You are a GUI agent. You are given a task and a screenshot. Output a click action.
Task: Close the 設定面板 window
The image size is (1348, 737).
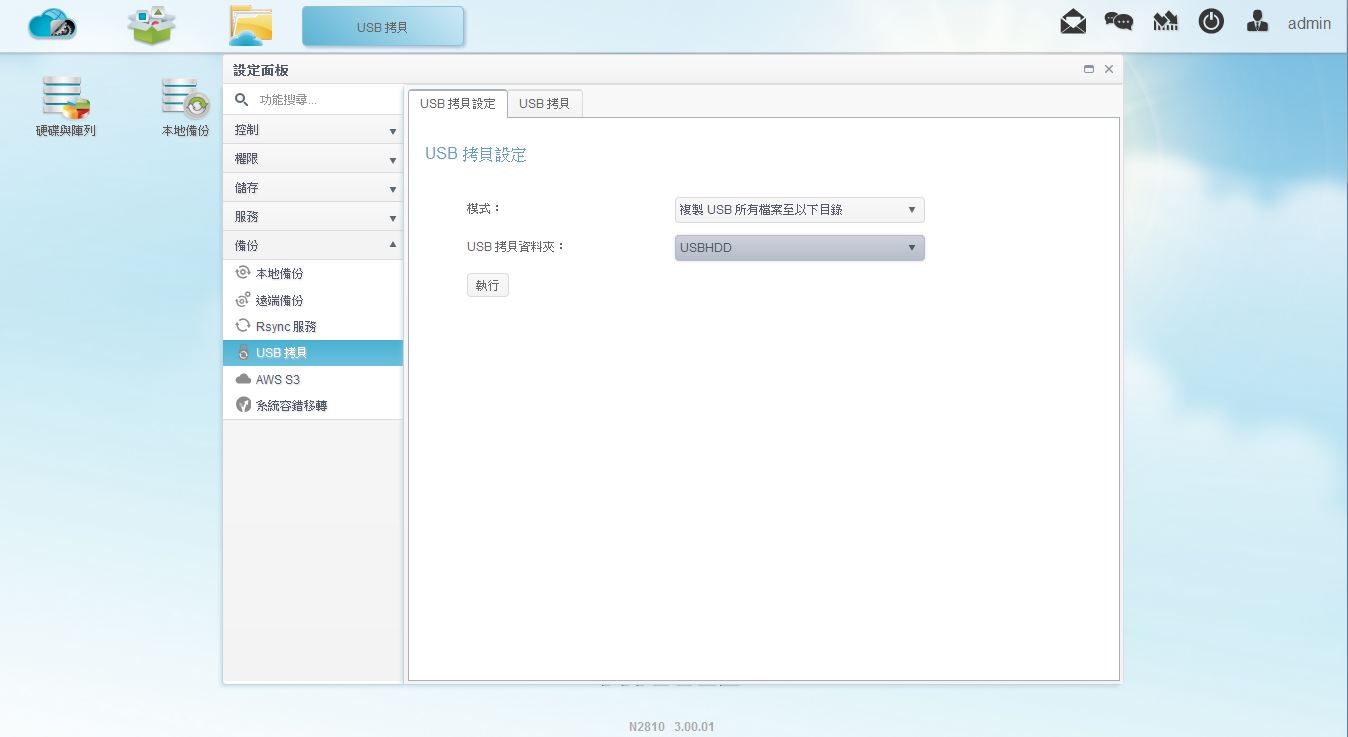[1108, 70]
